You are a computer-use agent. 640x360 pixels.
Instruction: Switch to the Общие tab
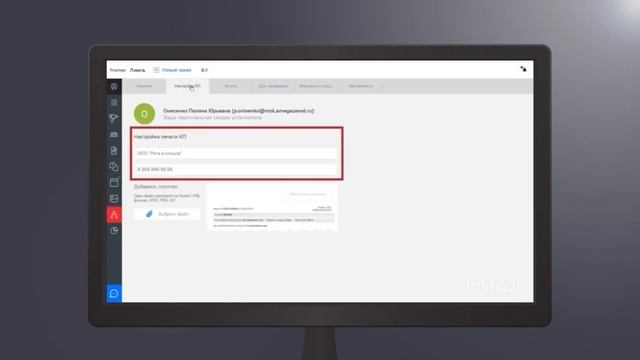click(144, 86)
